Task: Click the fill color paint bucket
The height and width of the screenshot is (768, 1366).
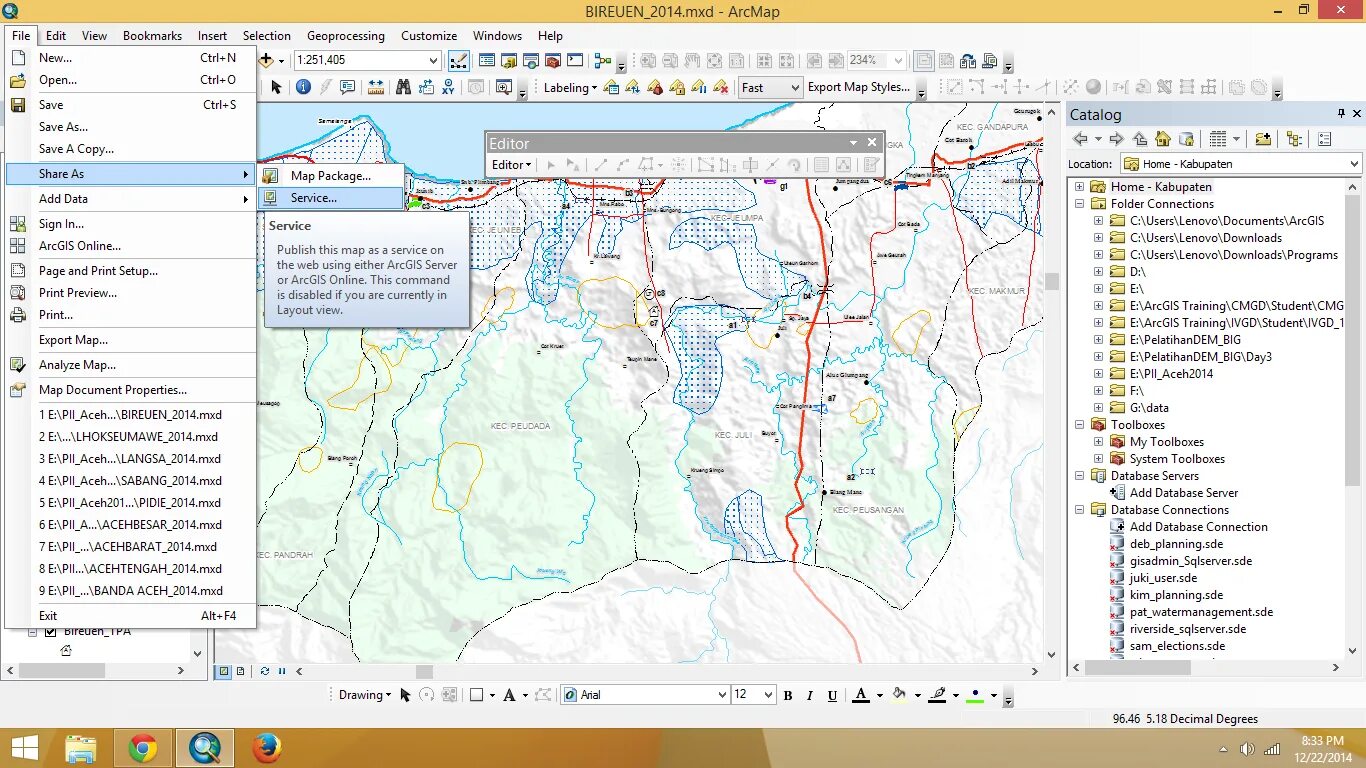Action: (898, 695)
